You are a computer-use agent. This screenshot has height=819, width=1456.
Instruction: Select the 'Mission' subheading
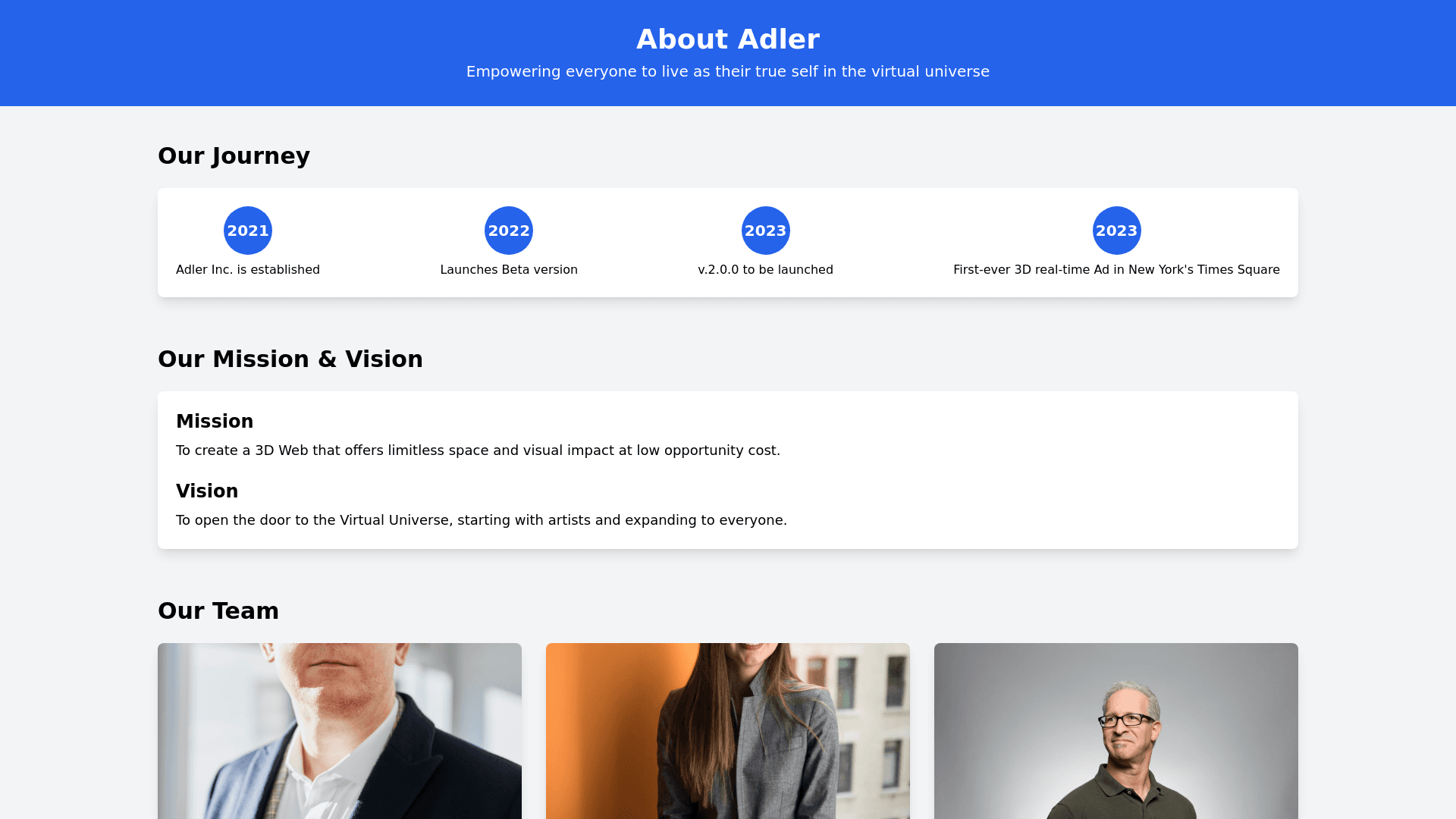pos(215,422)
